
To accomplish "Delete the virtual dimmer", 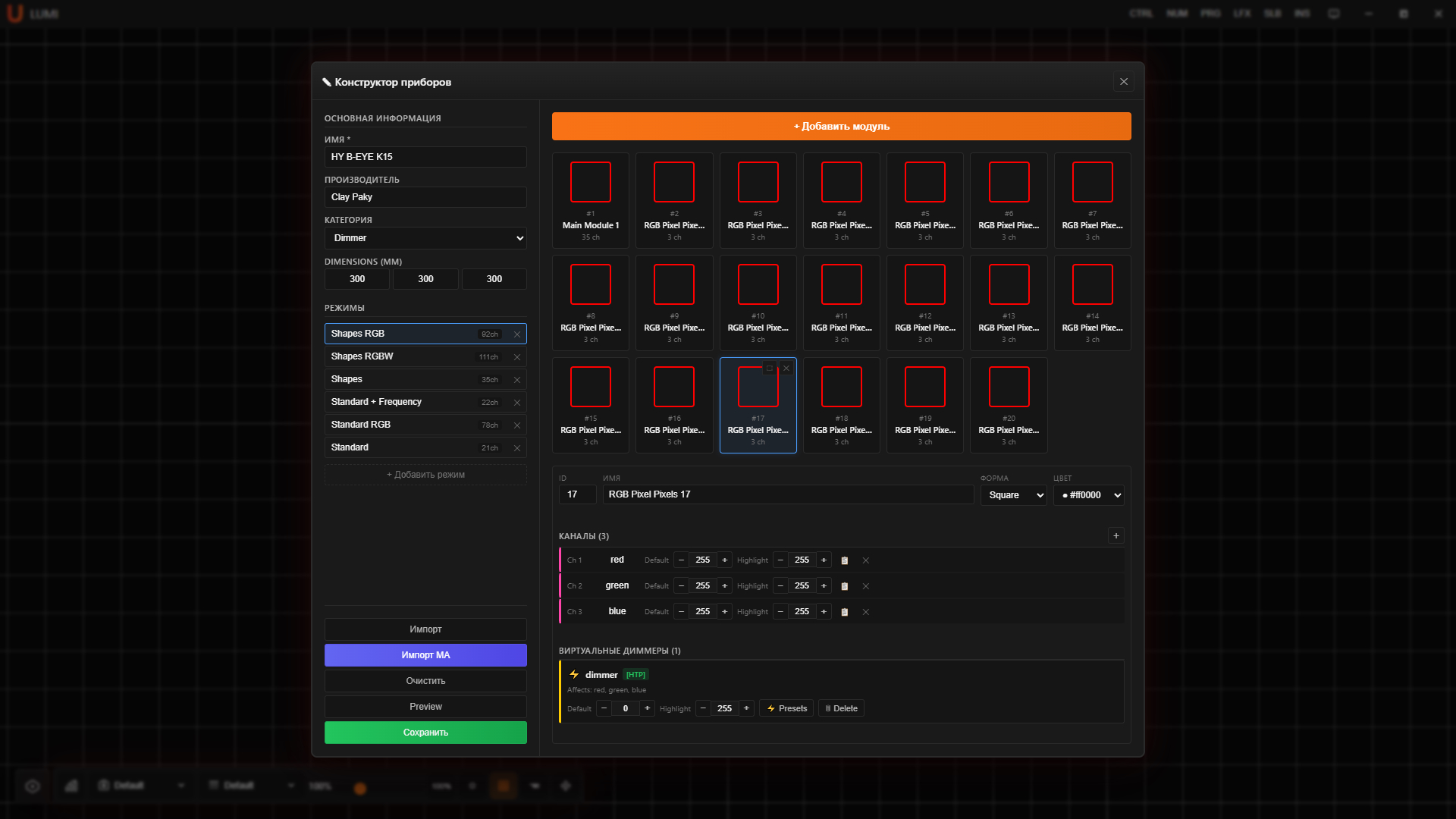I will coord(841,708).
